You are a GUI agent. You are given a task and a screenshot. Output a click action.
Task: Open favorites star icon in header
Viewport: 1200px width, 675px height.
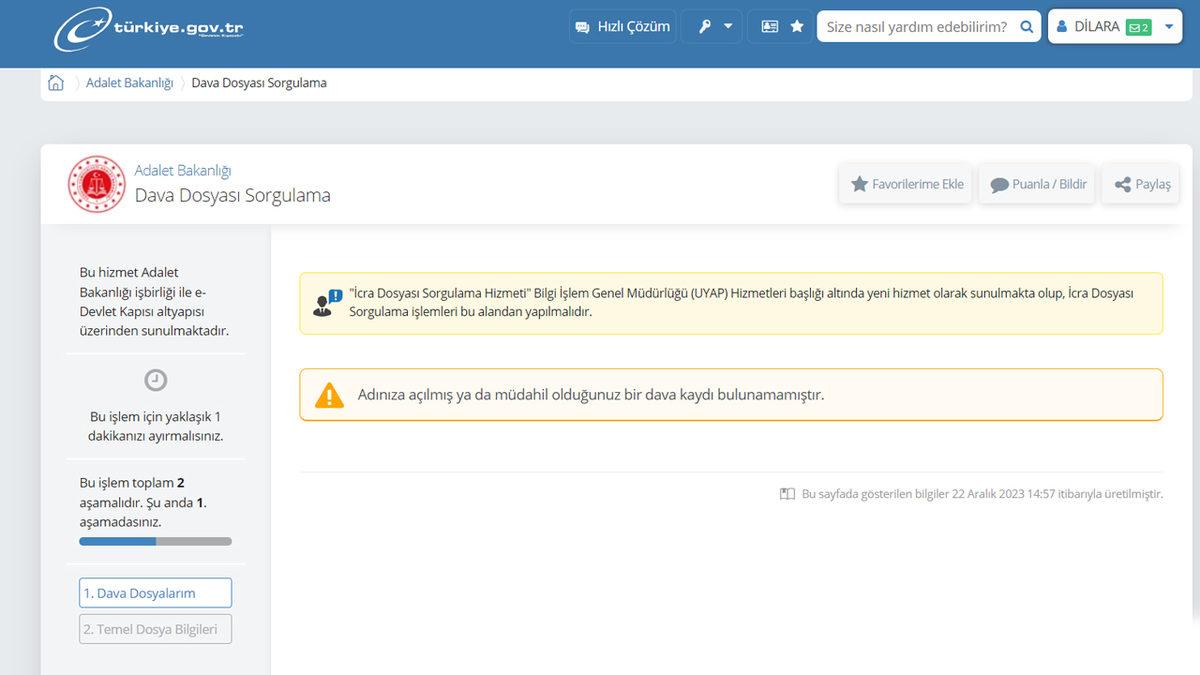pyautogui.click(x=797, y=27)
